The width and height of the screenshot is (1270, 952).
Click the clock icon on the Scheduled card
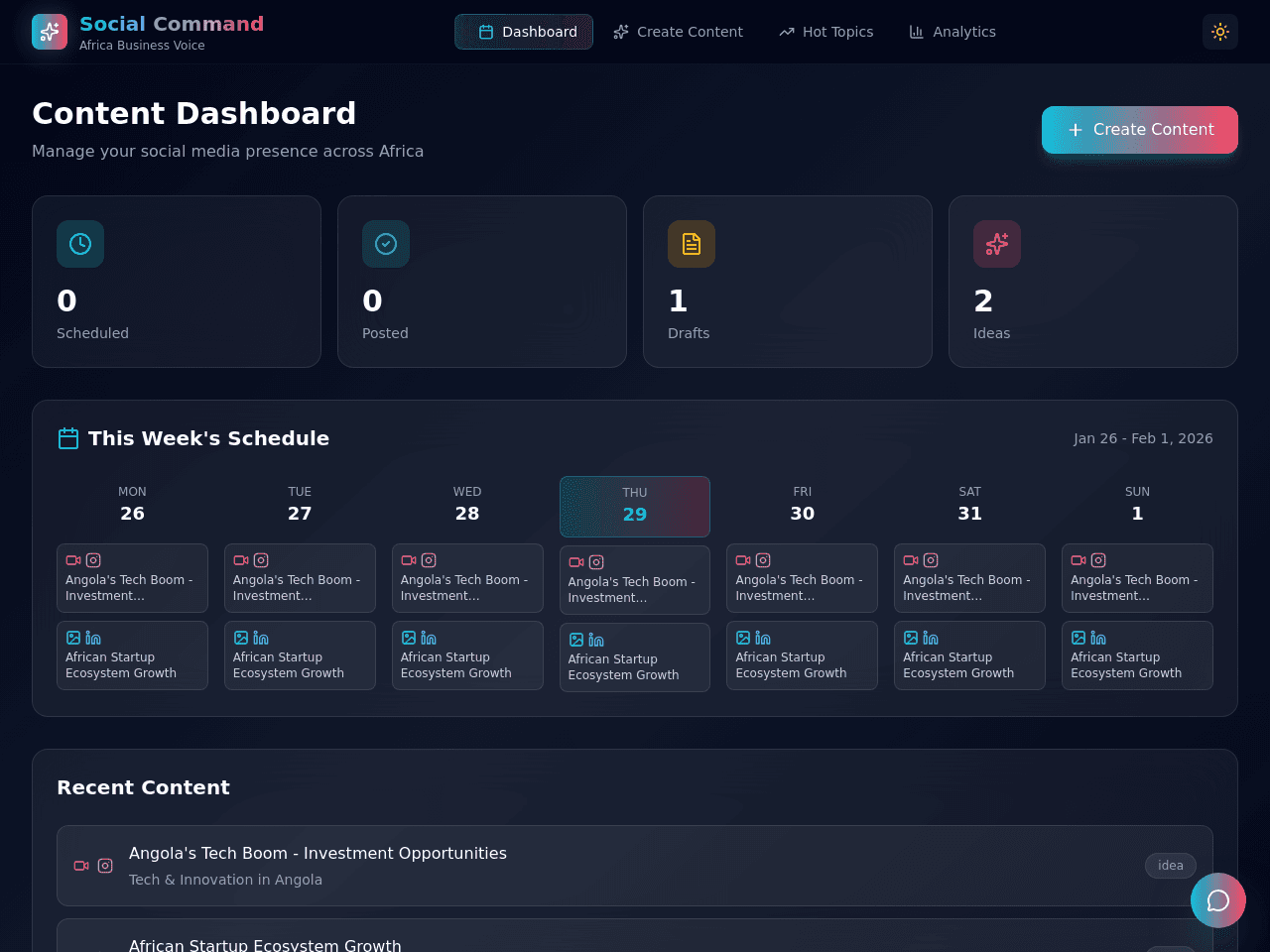[x=80, y=244]
